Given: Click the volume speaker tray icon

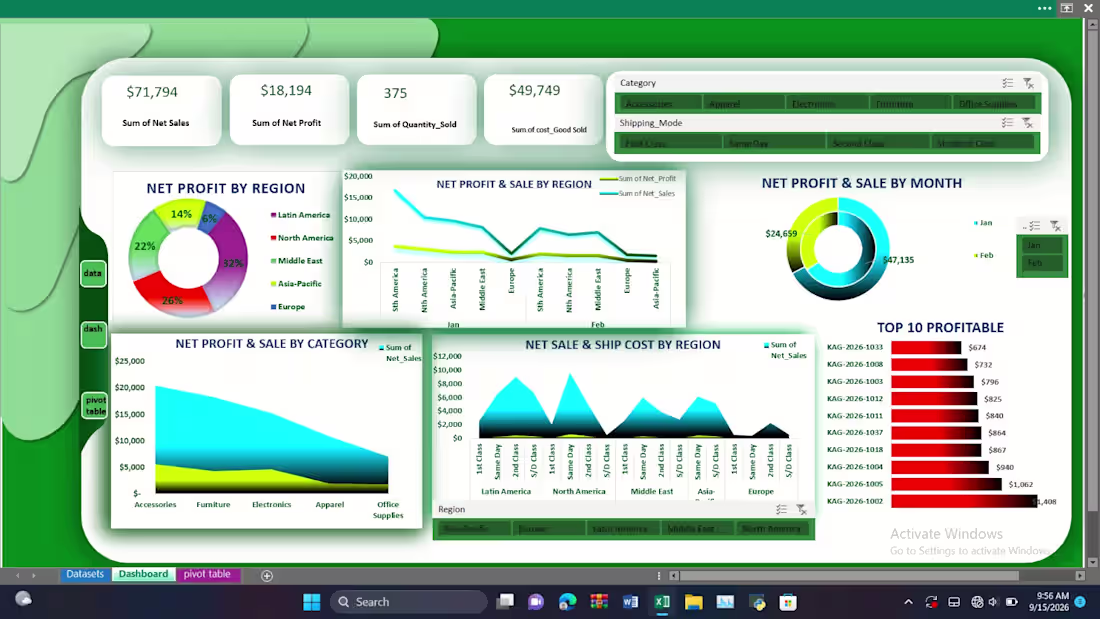Looking at the screenshot, I should tap(993, 602).
